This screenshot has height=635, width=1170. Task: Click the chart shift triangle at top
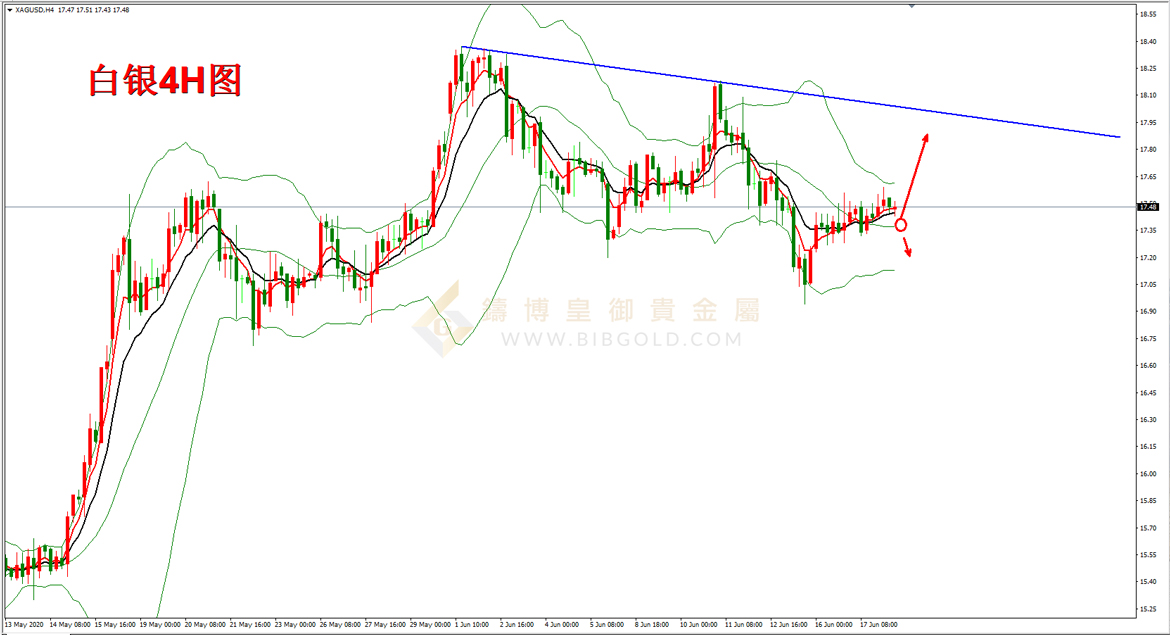pos(911,5)
